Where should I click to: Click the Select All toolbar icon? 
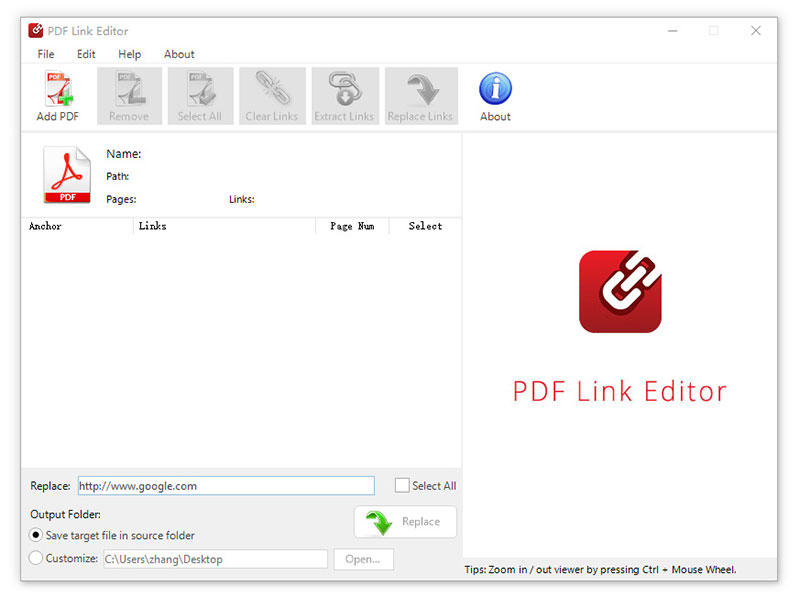point(200,95)
